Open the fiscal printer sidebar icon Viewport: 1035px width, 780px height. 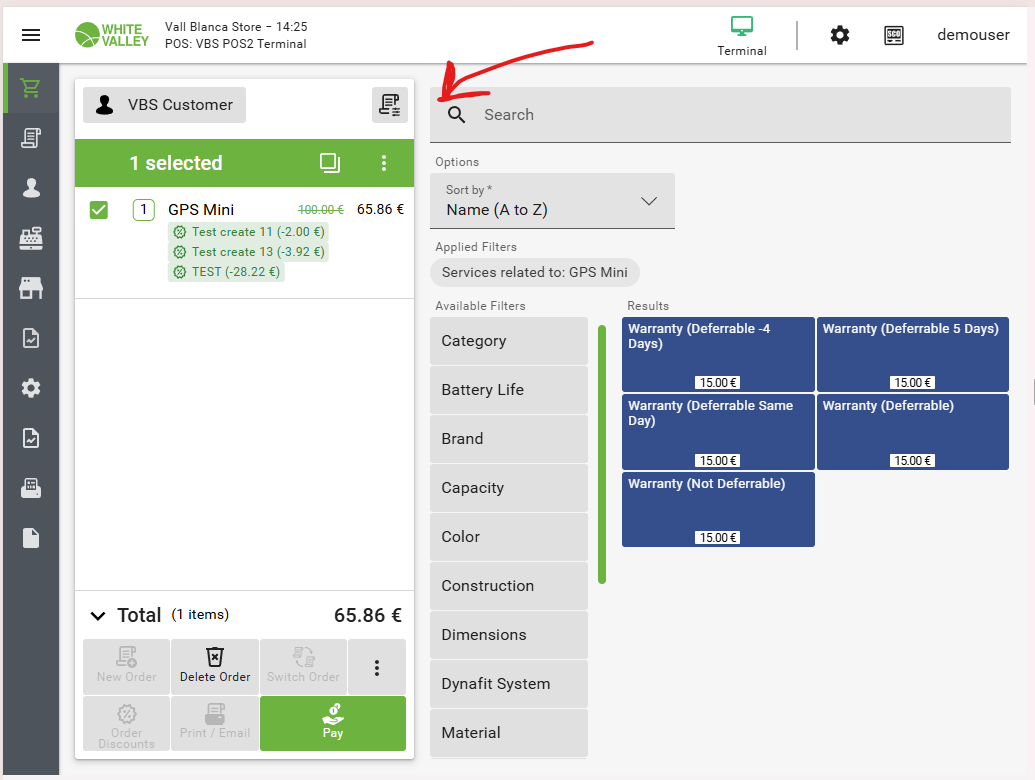[30, 488]
